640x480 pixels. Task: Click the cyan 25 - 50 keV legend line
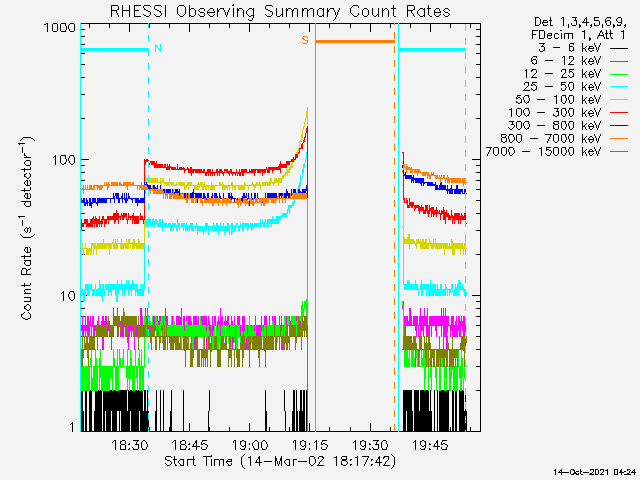tap(618, 87)
